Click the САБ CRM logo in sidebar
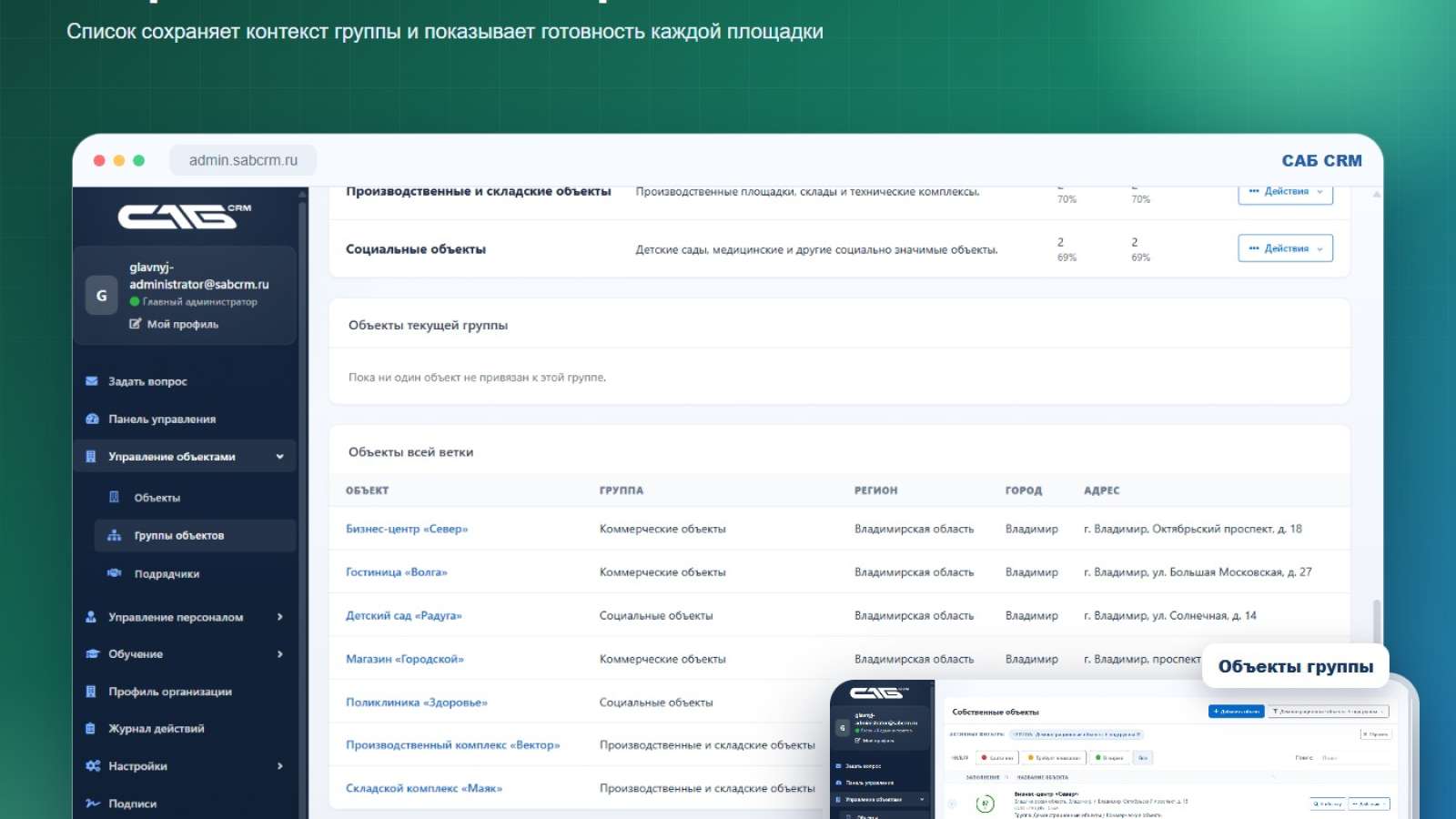The height and width of the screenshot is (819, 1456). [x=185, y=217]
